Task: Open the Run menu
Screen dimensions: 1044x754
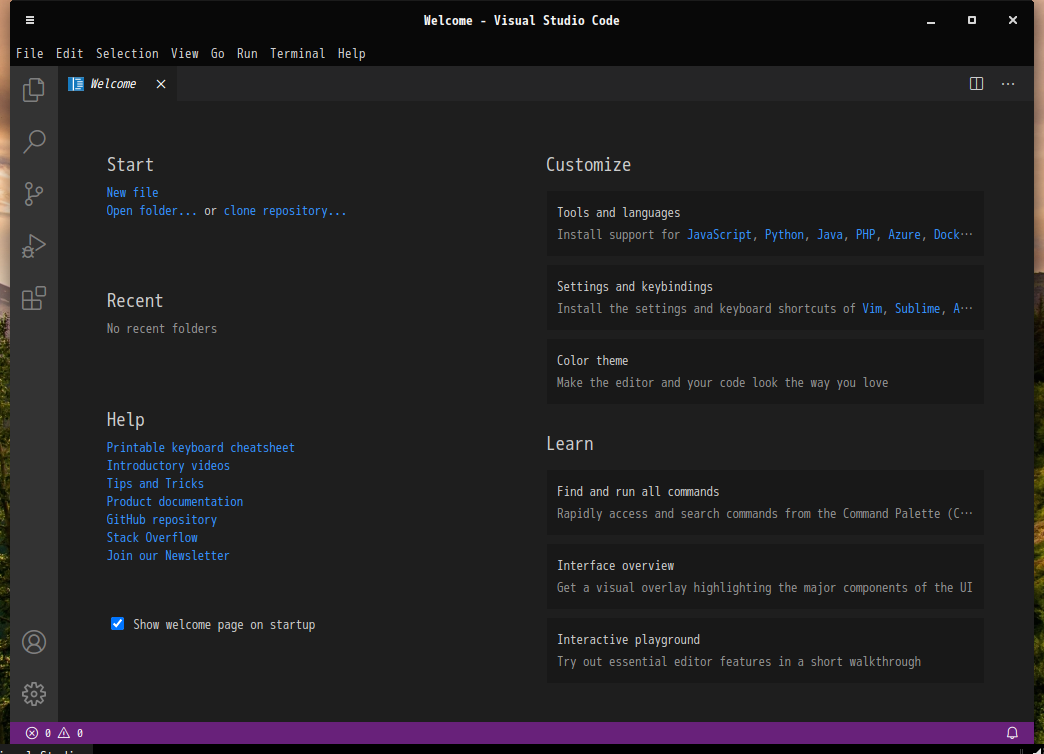Action: click(x=247, y=53)
